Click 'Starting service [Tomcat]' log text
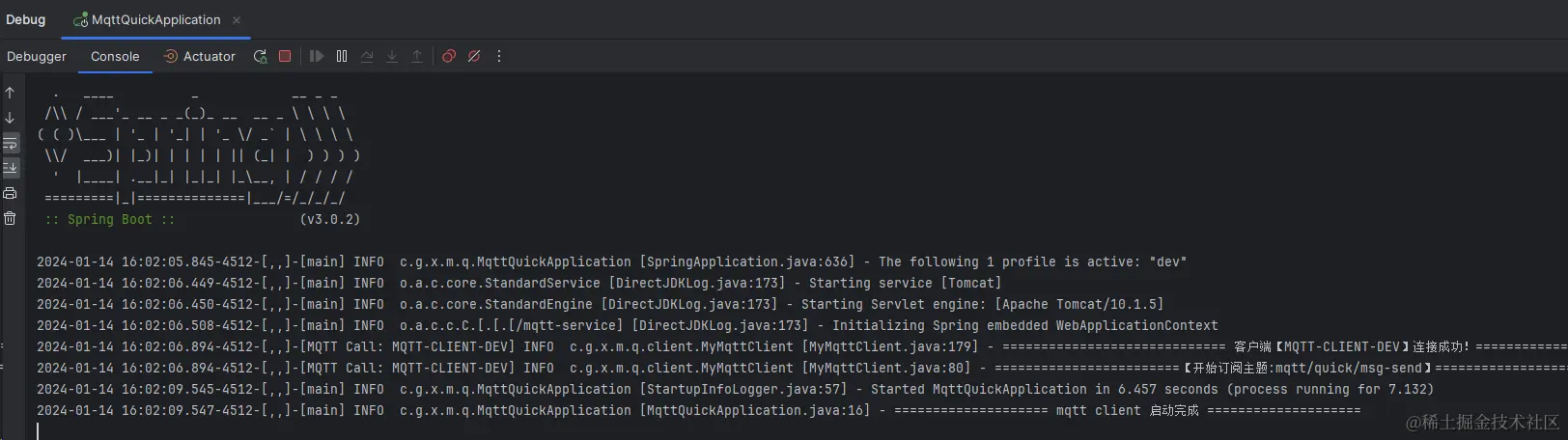The width and height of the screenshot is (1568, 440). (905, 283)
